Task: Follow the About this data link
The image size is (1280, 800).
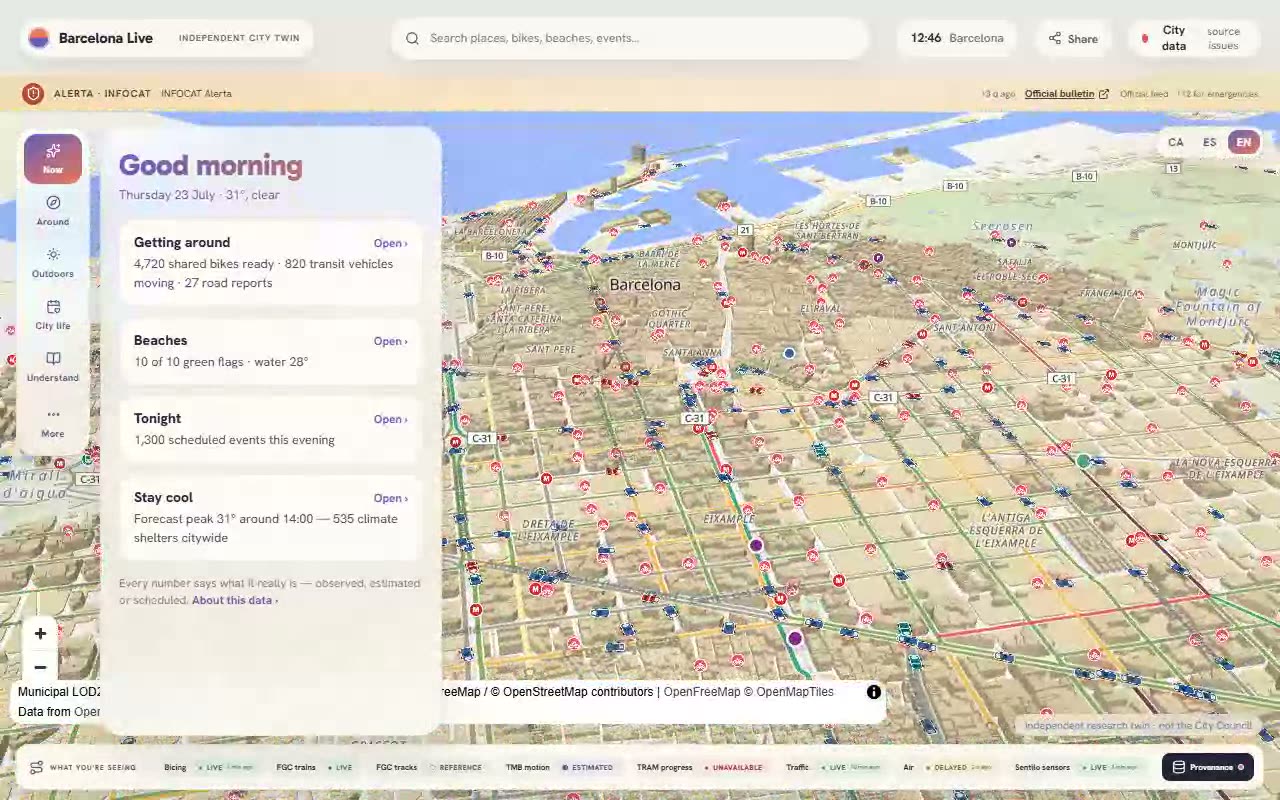Action: tap(235, 600)
